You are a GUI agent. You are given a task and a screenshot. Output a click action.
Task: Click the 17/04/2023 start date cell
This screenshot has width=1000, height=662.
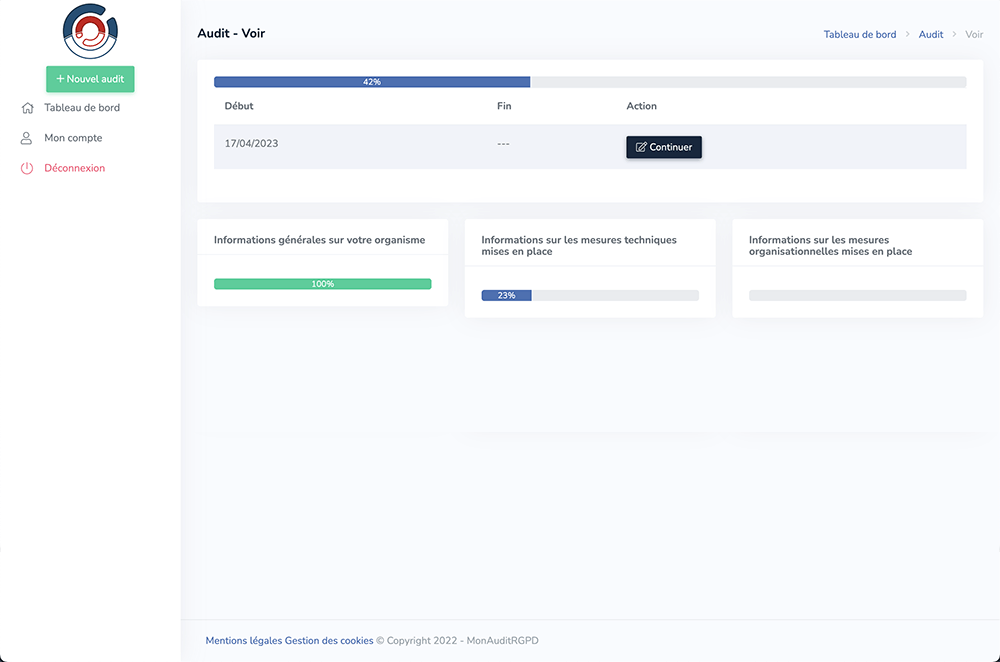[252, 144]
